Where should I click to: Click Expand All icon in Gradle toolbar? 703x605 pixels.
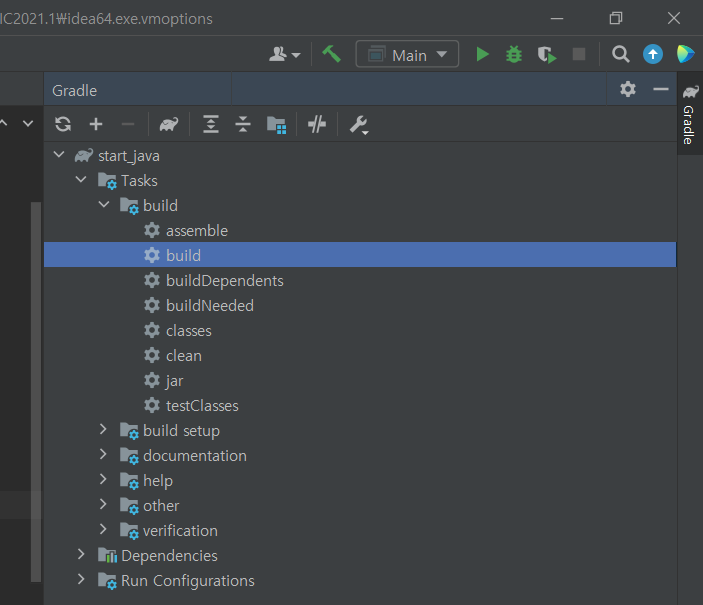tap(211, 124)
